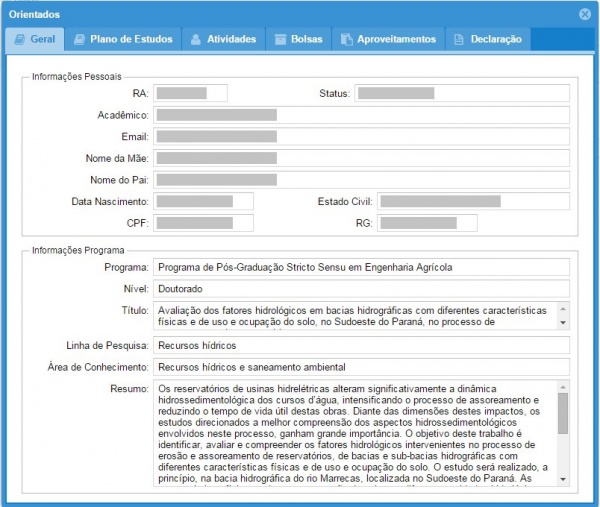Image resolution: width=600 pixels, height=507 pixels.
Task: Switch to the Geral tab
Action: pyautogui.click(x=35, y=39)
